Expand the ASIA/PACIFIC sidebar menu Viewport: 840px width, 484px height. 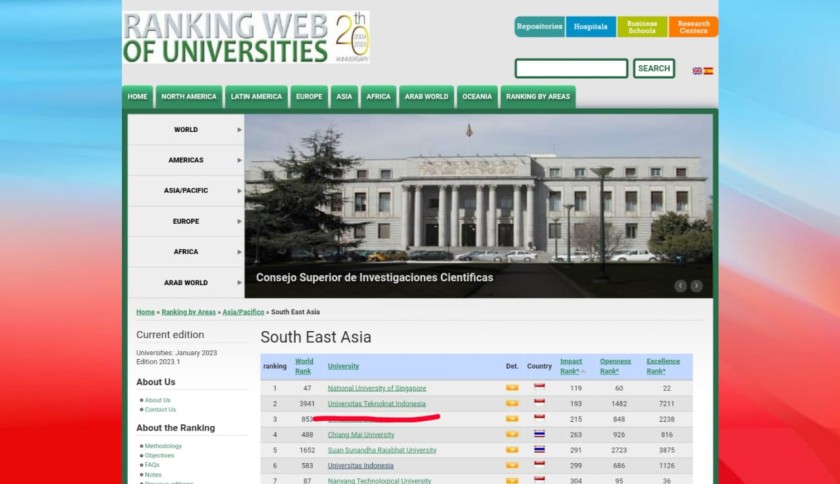(x=186, y=191)
